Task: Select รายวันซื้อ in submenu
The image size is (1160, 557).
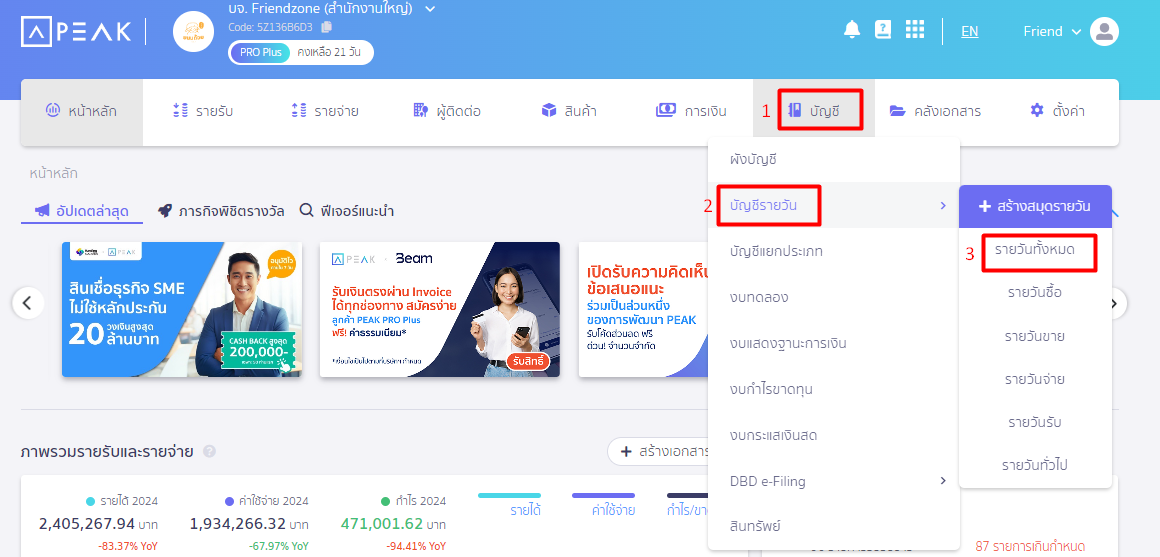Action: coord(1035,293)
